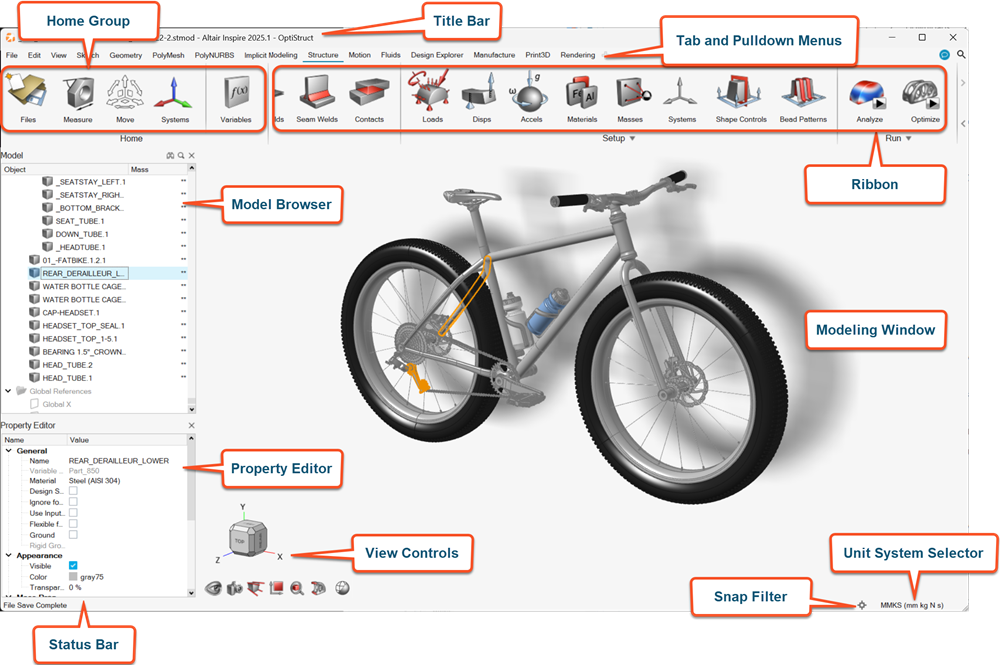The image size is (1000, 665).
Task: Expand the Setup group dropdown arrow
Action: click(633, 138)
